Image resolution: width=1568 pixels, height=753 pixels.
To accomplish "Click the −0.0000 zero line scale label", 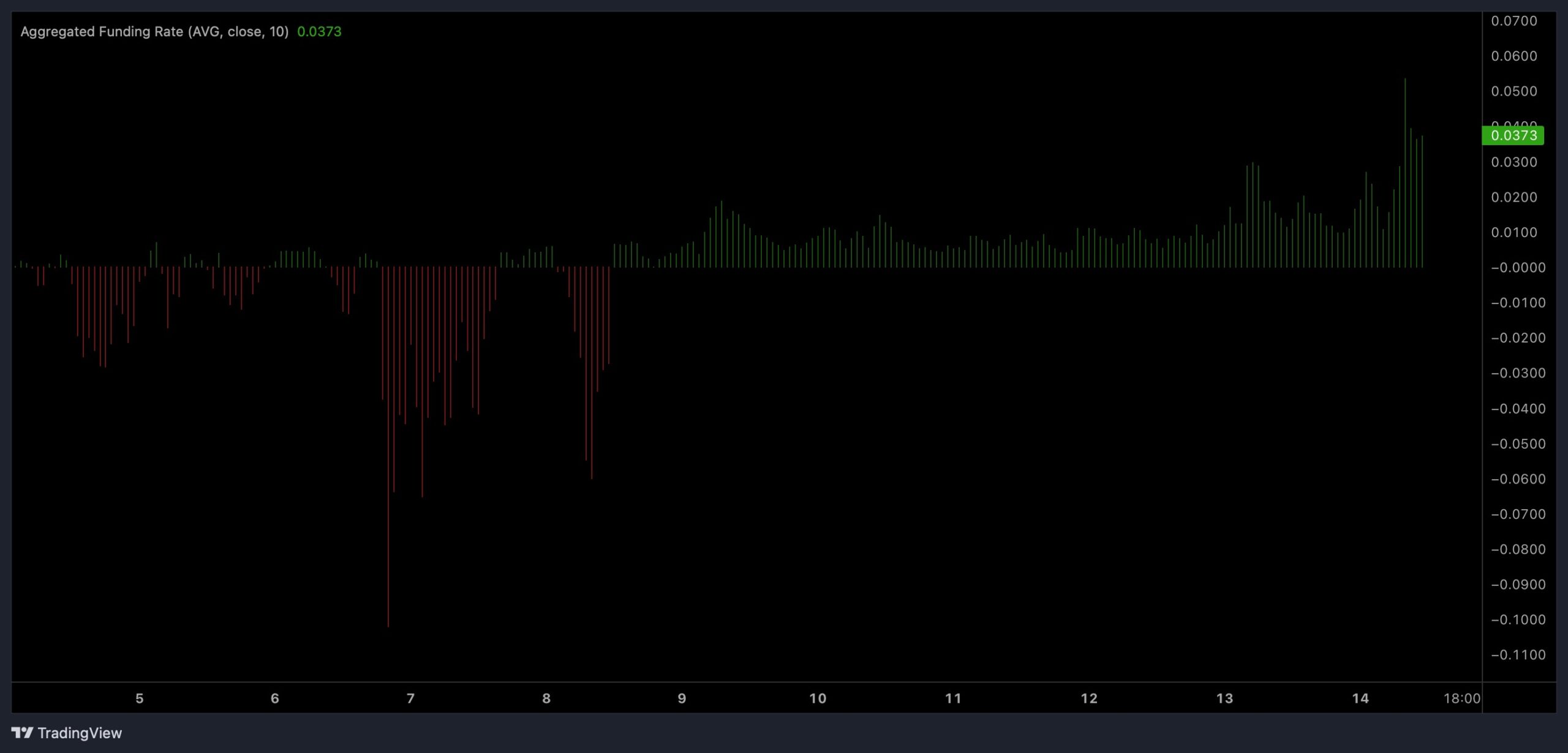I will pos(1518,268).
